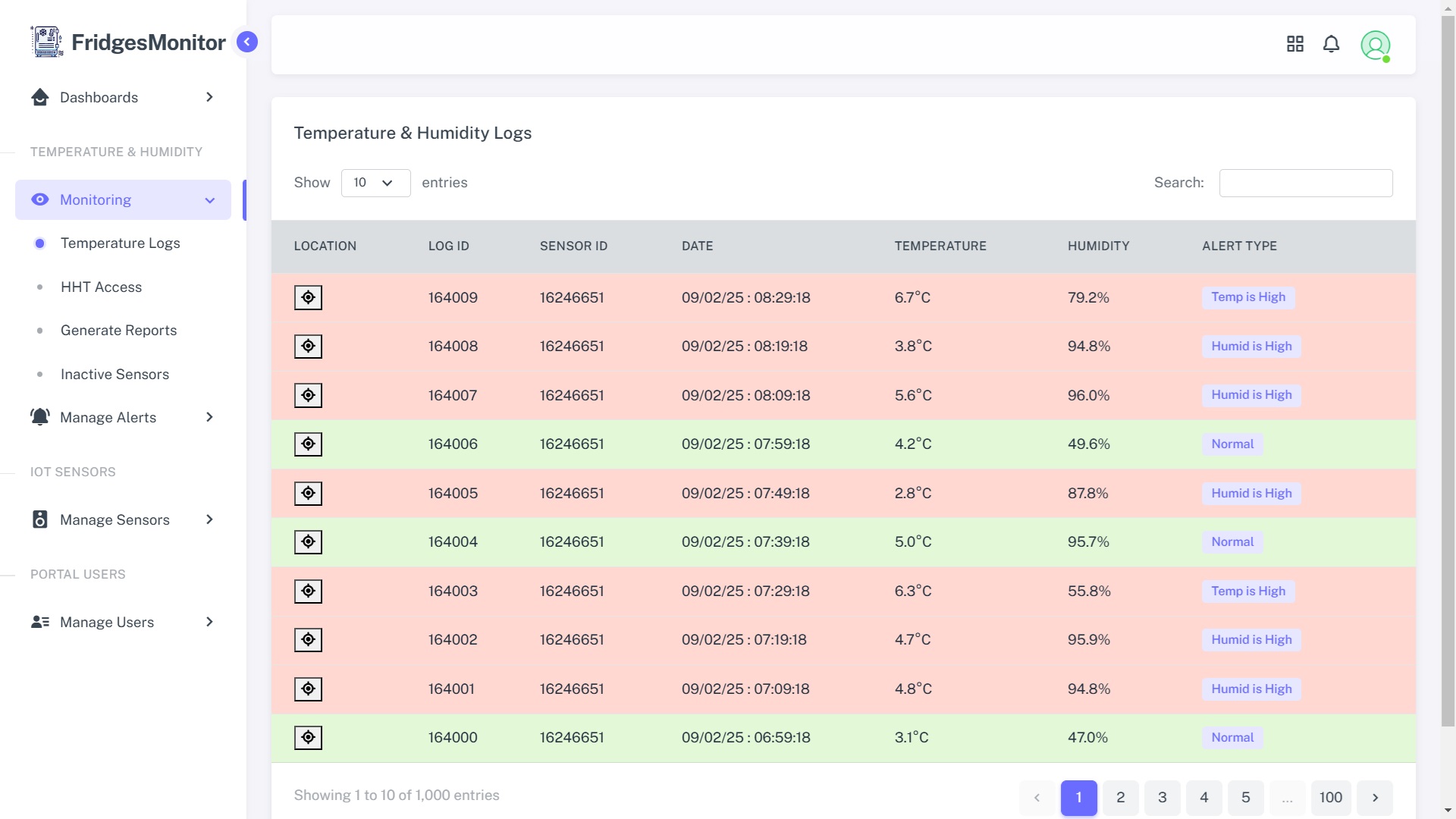Open HHT Access in the sidebar
1456x819 pixels.
[101, 287]
